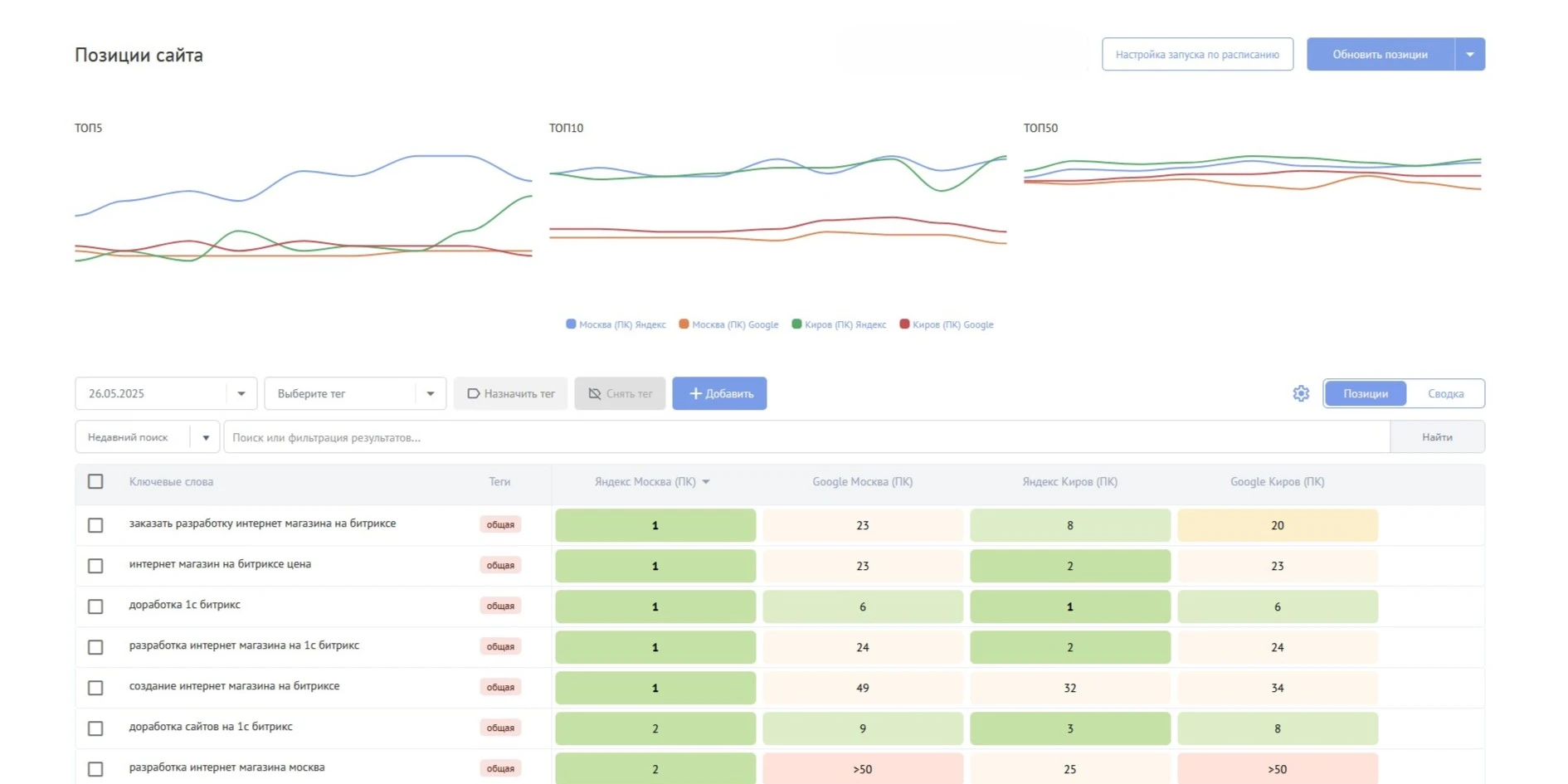Click Настройка запуска по расписанию button

(1197, 55)
